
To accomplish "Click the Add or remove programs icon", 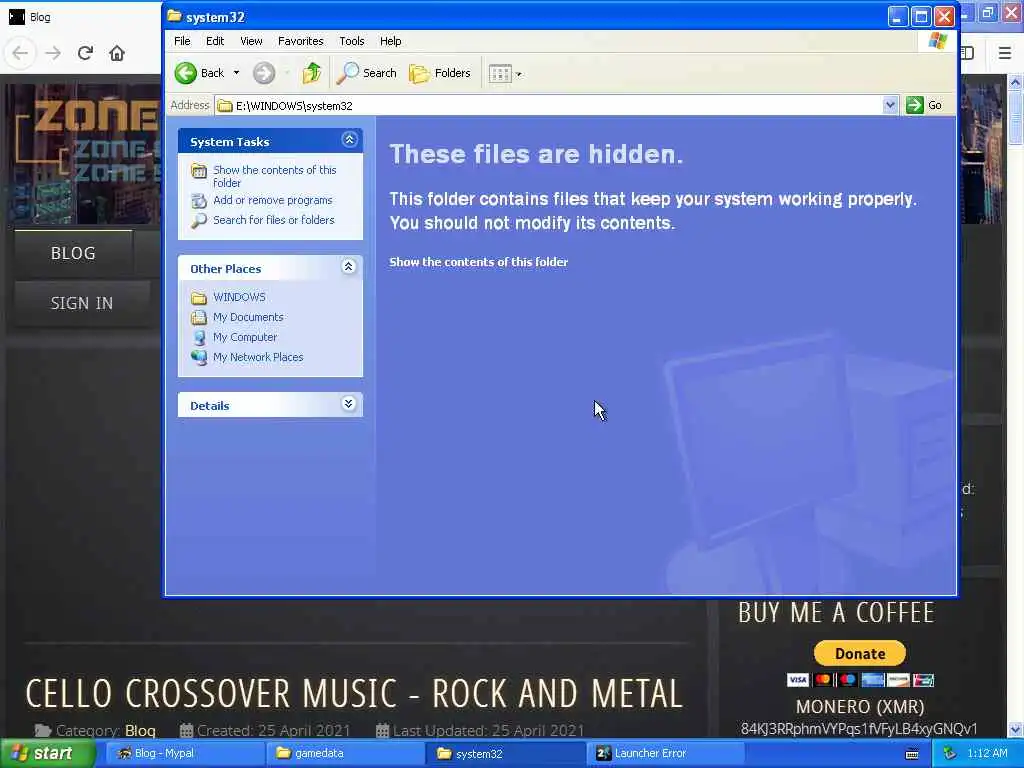I will [199, 201].
